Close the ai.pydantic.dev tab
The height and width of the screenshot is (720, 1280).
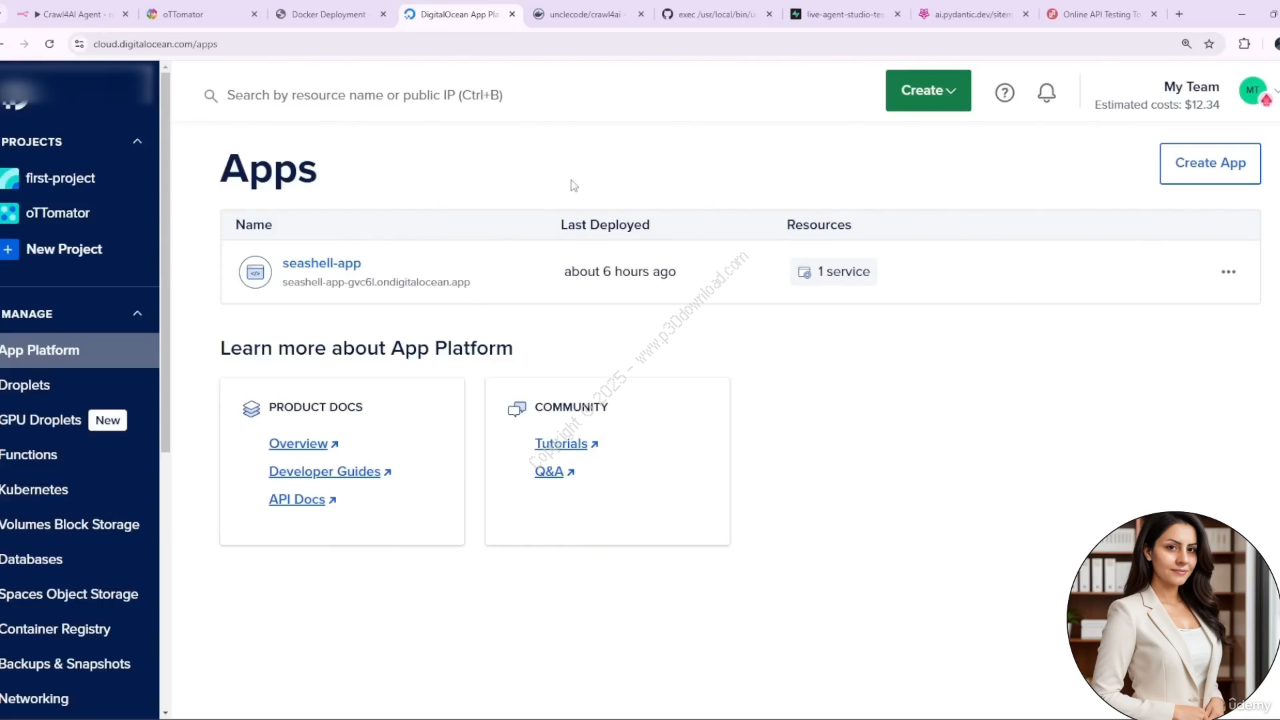1026,14
